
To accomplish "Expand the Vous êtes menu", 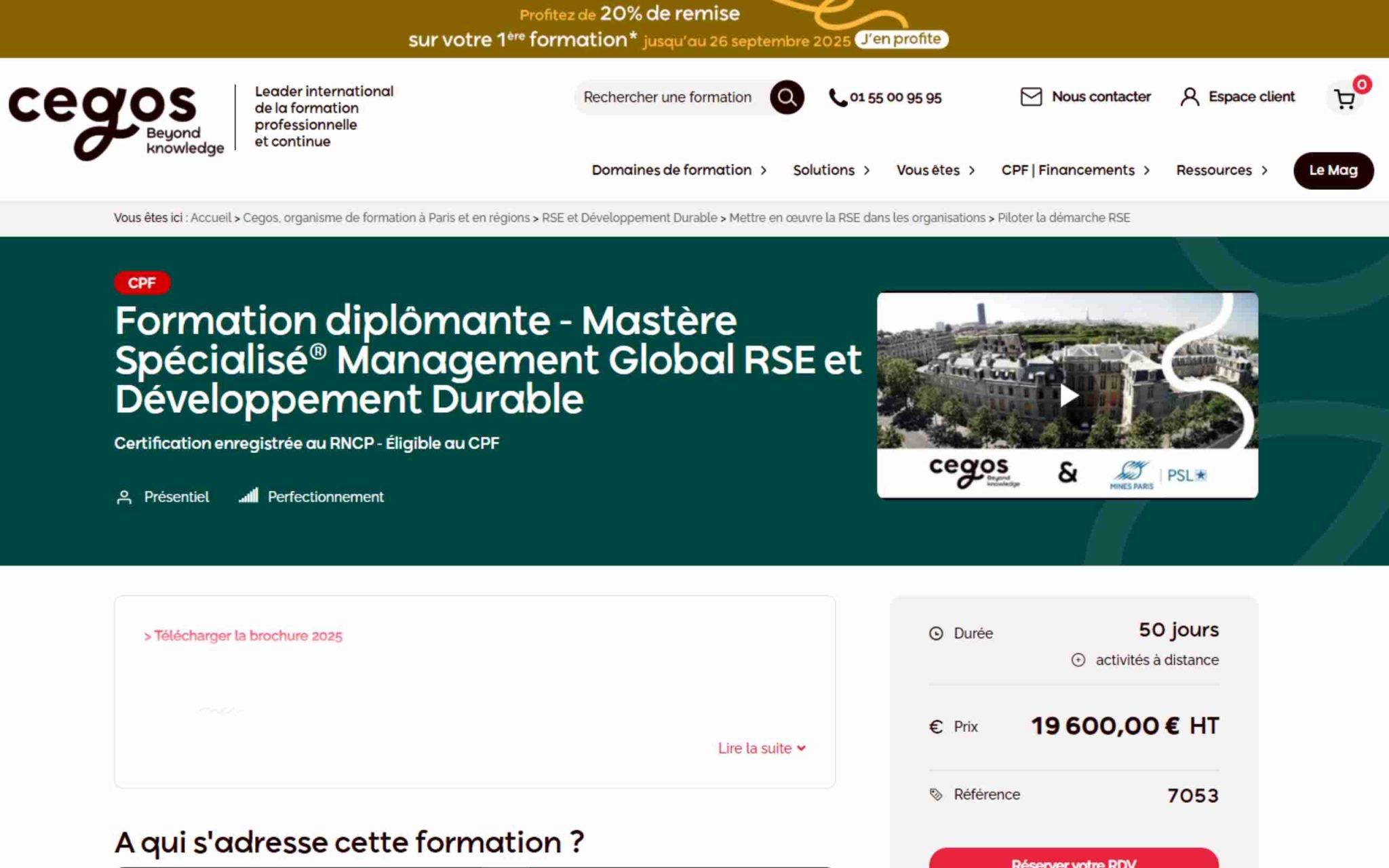I will (936, 170).
